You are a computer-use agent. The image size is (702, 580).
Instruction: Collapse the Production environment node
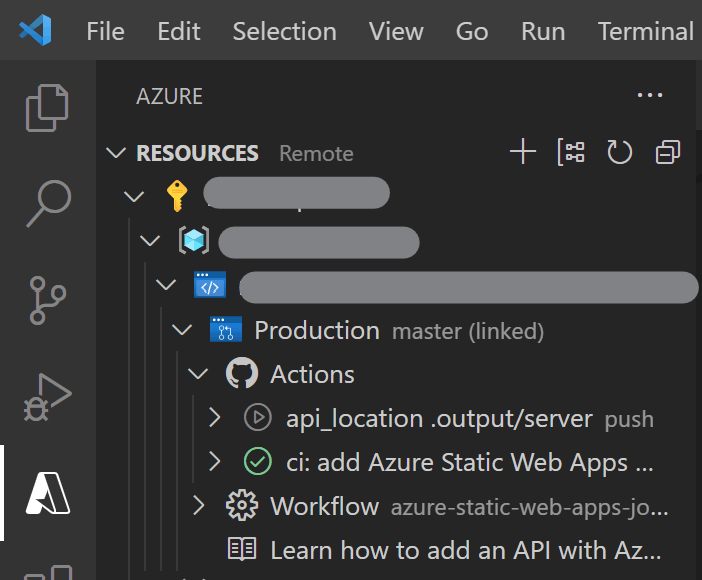[x=182, y=330]
